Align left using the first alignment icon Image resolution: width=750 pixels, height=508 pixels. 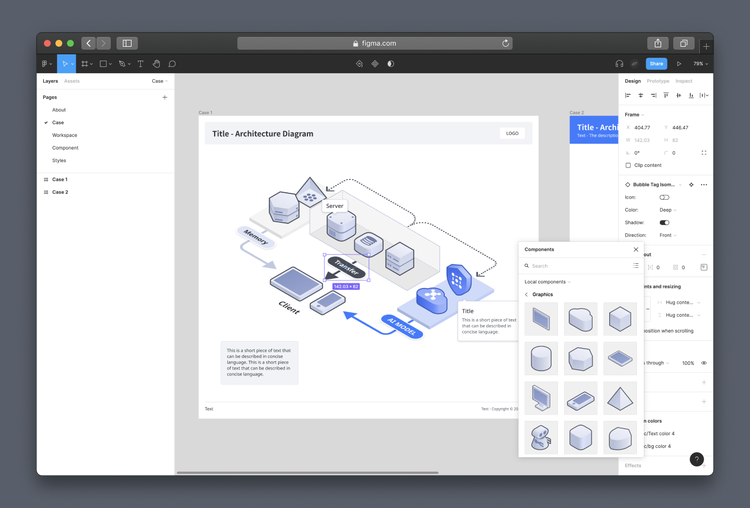point(628,95)
